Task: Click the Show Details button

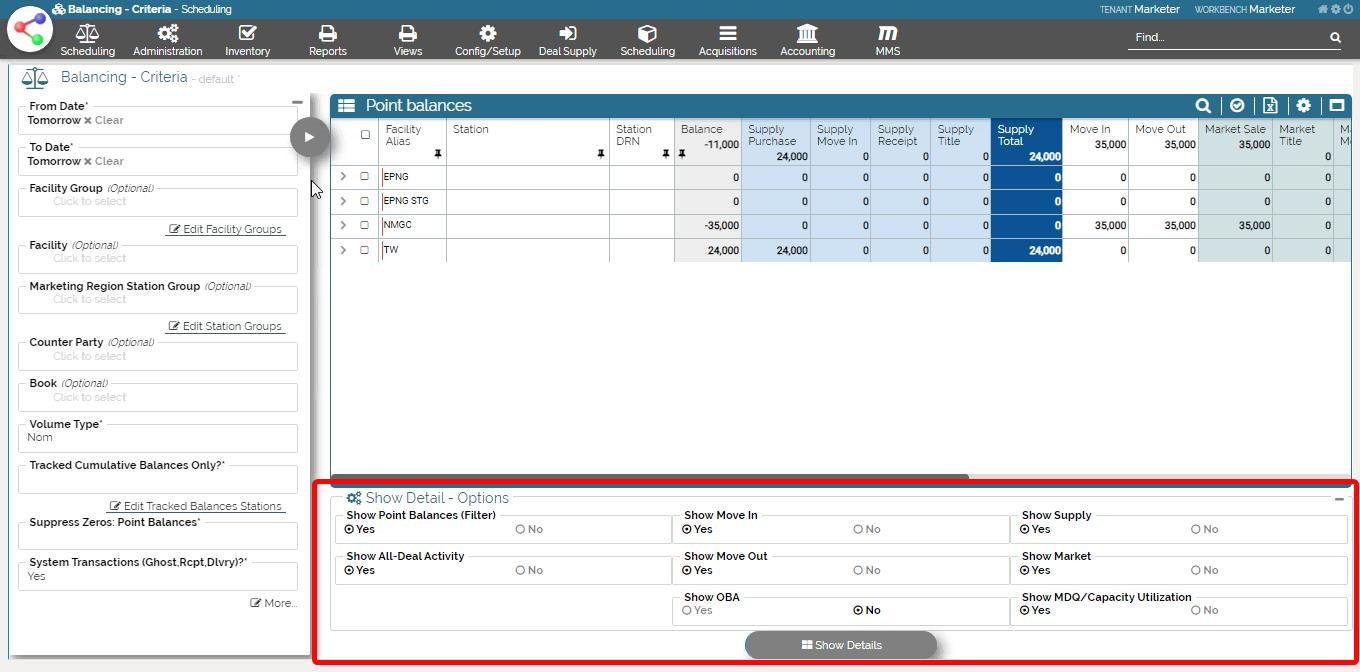Action: click(x=841, y=645)
